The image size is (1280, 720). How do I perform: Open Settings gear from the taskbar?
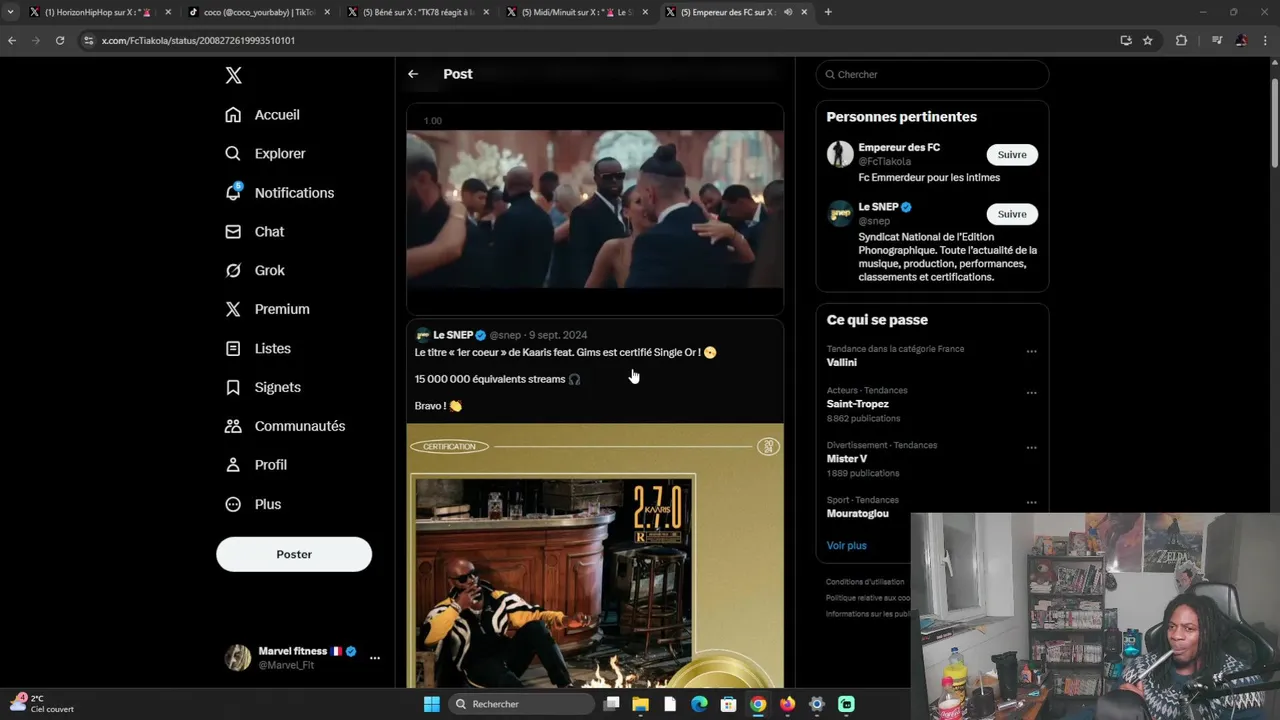(x=816, y=704)
